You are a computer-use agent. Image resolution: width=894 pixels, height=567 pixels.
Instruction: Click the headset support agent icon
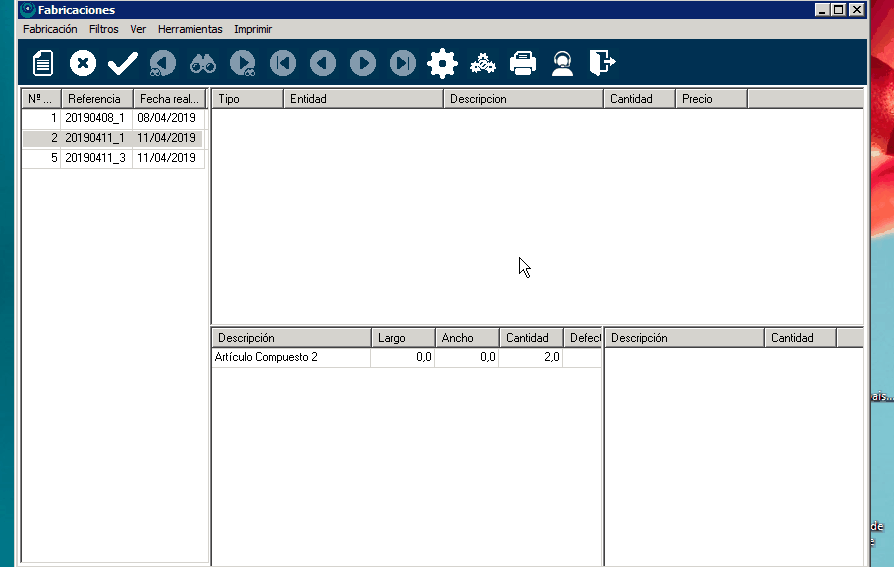click(563, 64)
